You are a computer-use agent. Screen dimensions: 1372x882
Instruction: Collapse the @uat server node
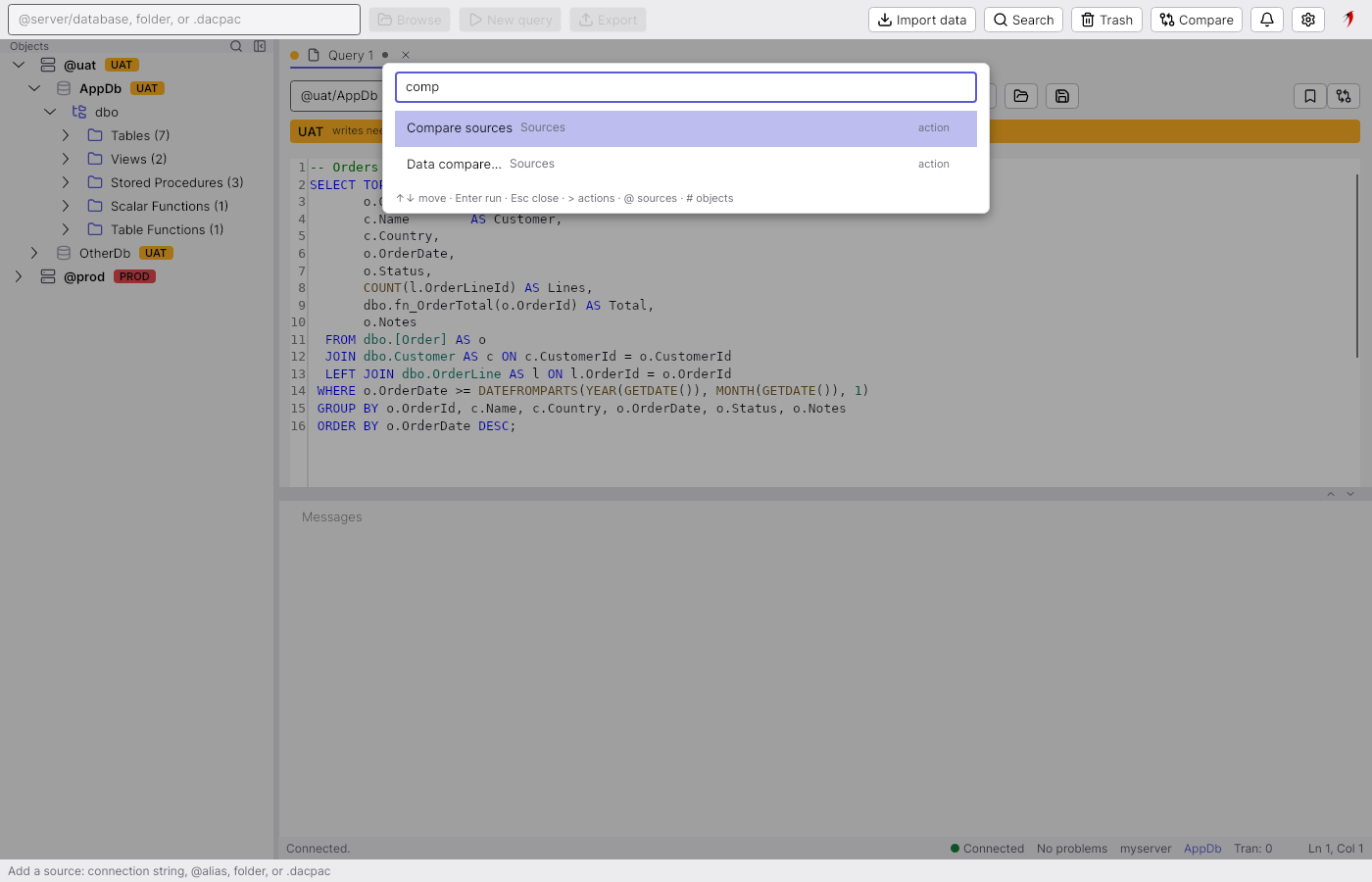coord(19,65)
